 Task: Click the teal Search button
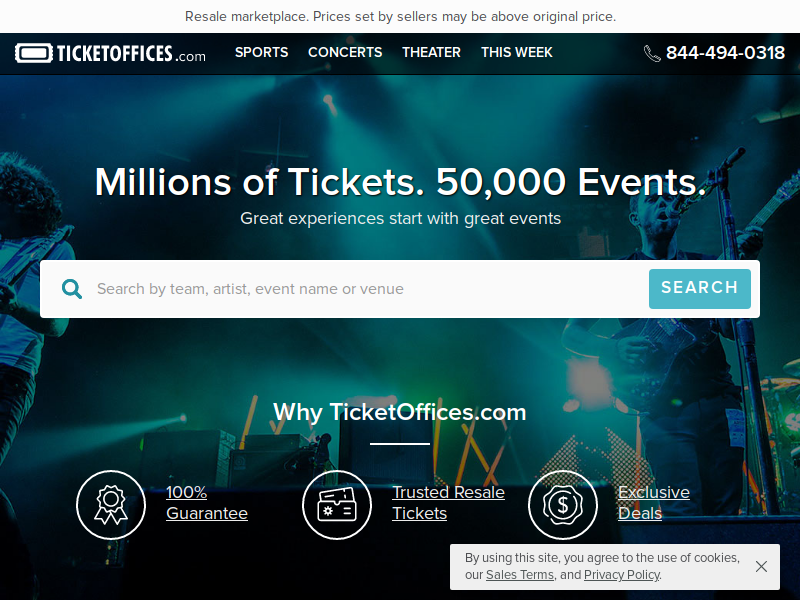(699, 289)
